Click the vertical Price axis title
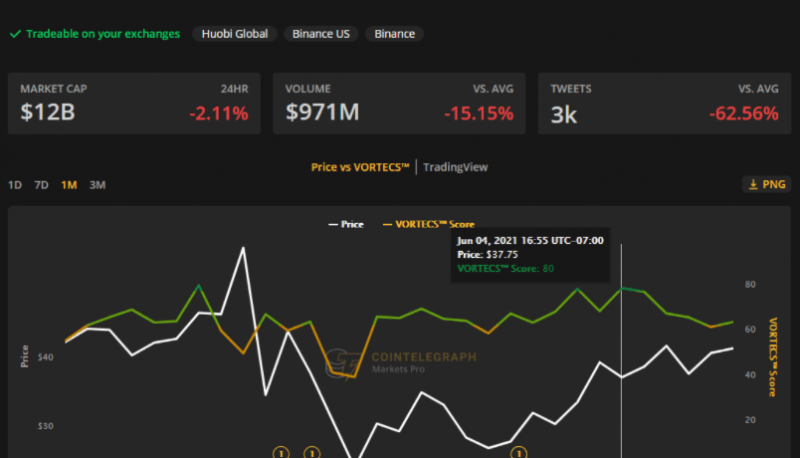Image resolution: width=800 pixels, height=458 pixels. (x=24, y=356)
